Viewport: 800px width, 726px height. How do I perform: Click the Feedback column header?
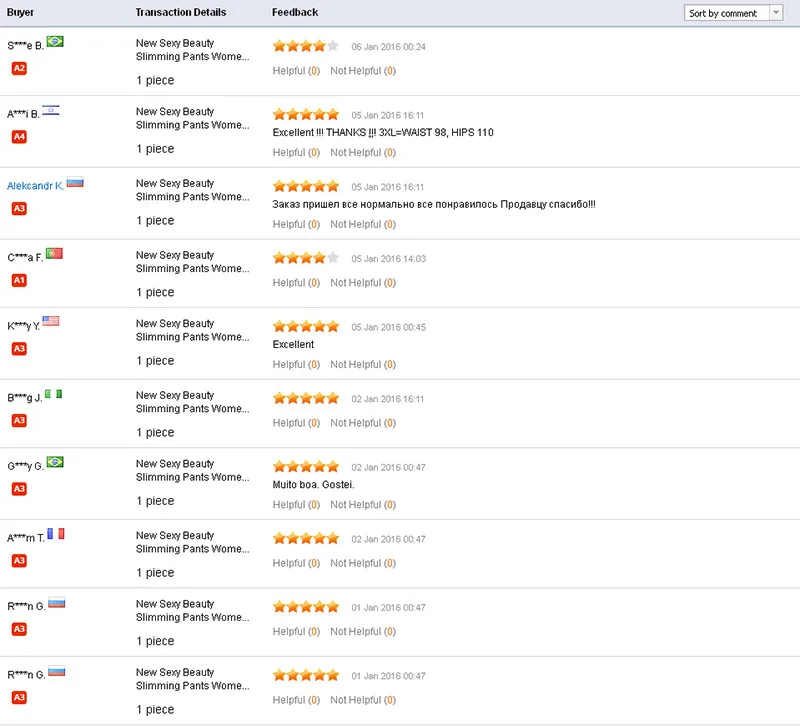[295, 12]
